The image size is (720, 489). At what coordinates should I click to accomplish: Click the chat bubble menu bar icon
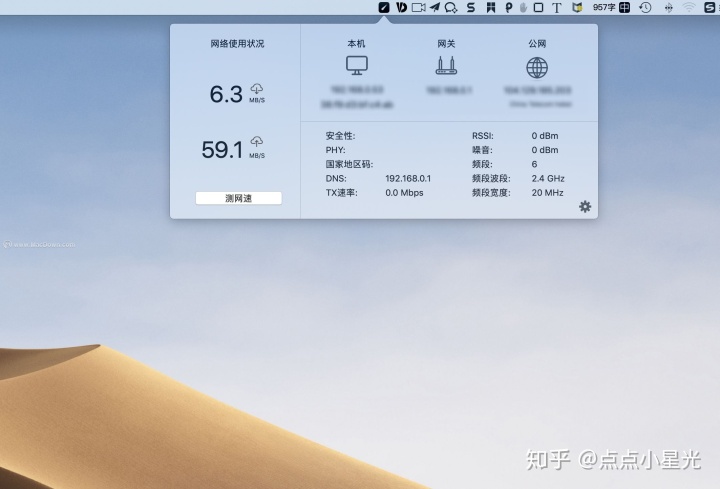451,8
